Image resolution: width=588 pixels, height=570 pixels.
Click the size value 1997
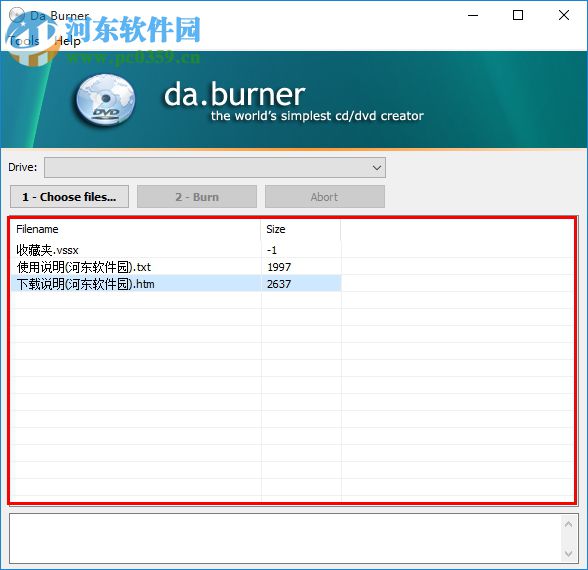point(279,267)
